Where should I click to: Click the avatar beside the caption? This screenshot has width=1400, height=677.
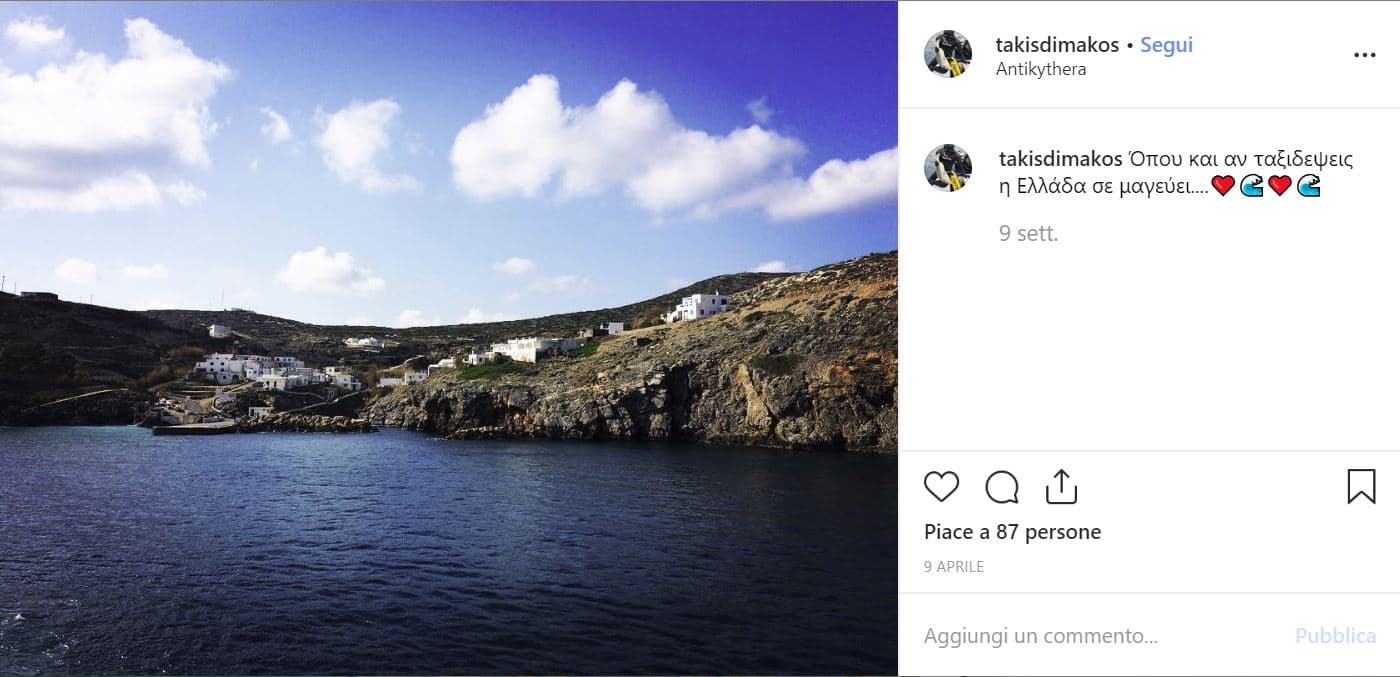point(948,168)
